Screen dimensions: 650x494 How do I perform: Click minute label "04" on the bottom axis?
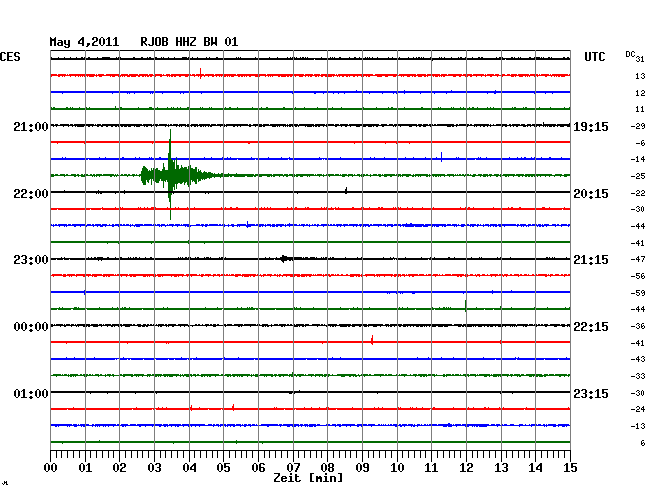point(189,468)
